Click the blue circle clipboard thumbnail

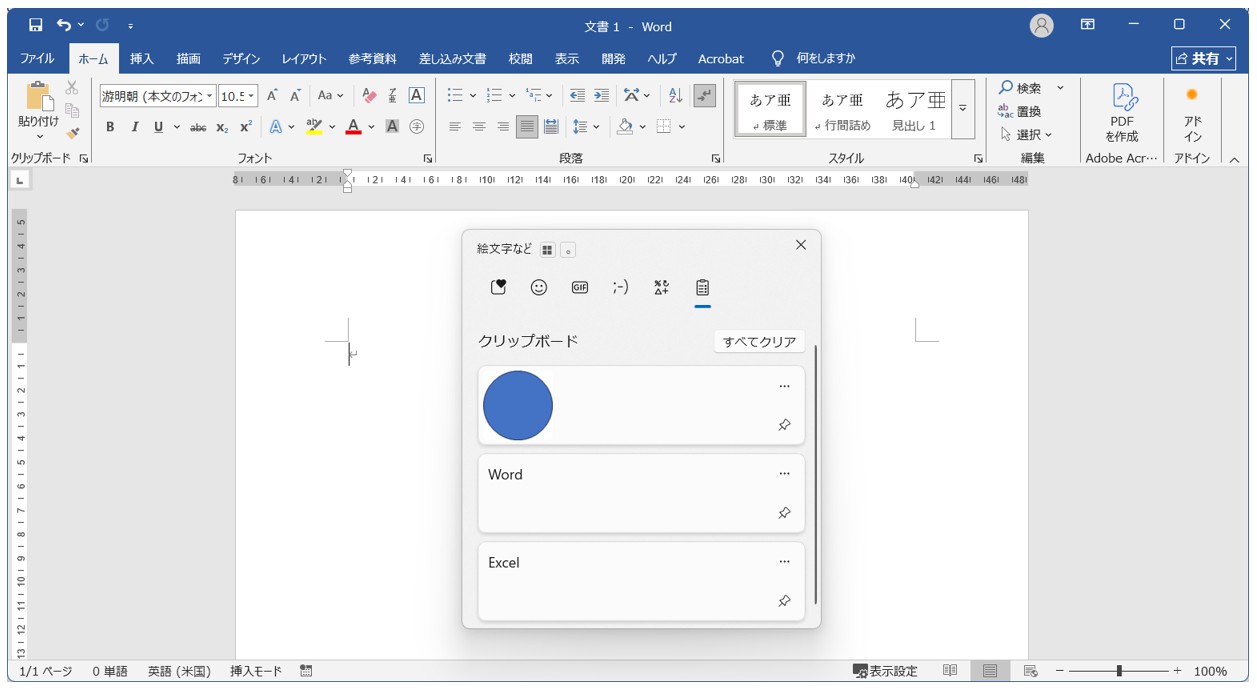[x=517, y=405]
